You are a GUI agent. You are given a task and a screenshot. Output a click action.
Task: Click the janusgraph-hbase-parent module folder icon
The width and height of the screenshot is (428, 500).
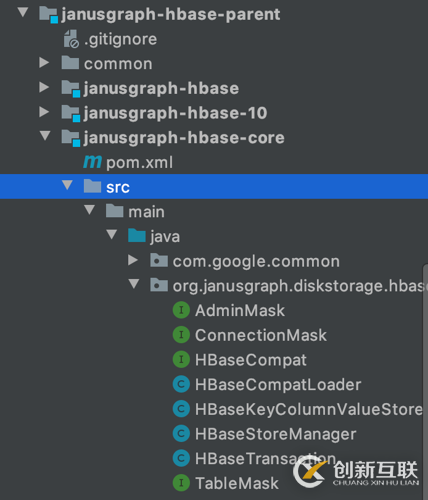click(48, 15)
